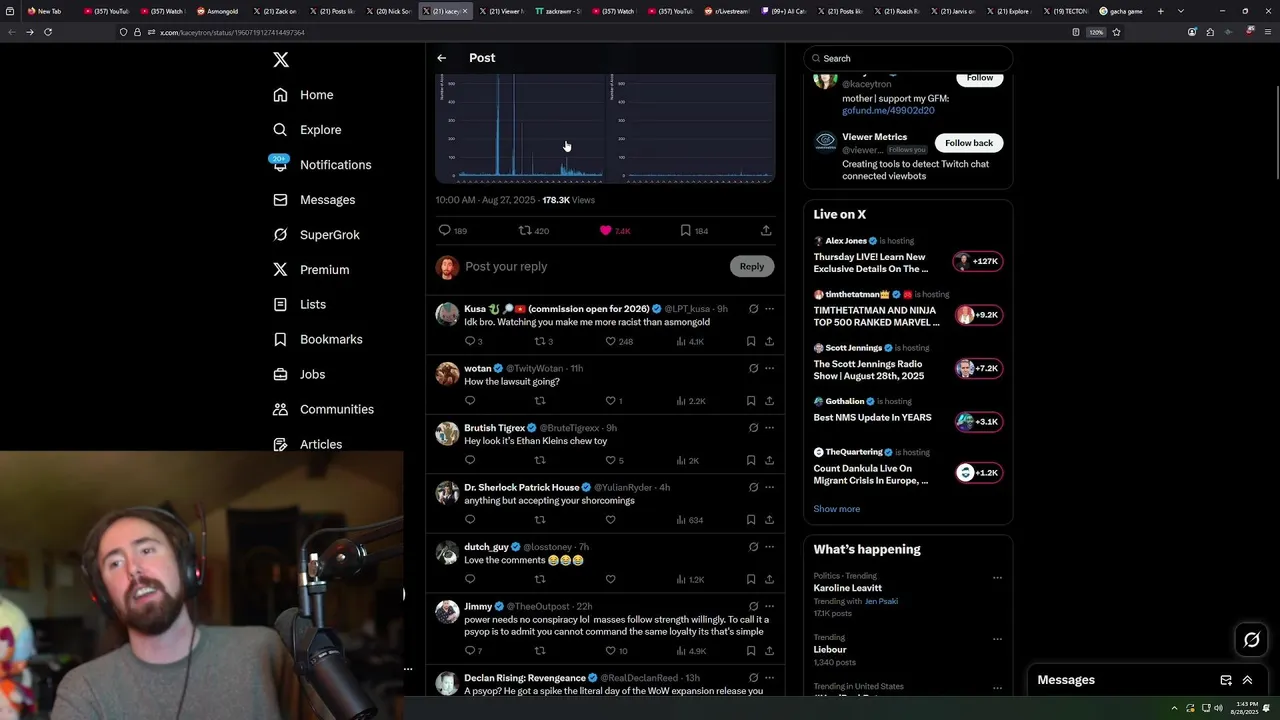This screenshot has width=1280, height=720.
Task: Open a new browser tab
Action: (1161, 11)
